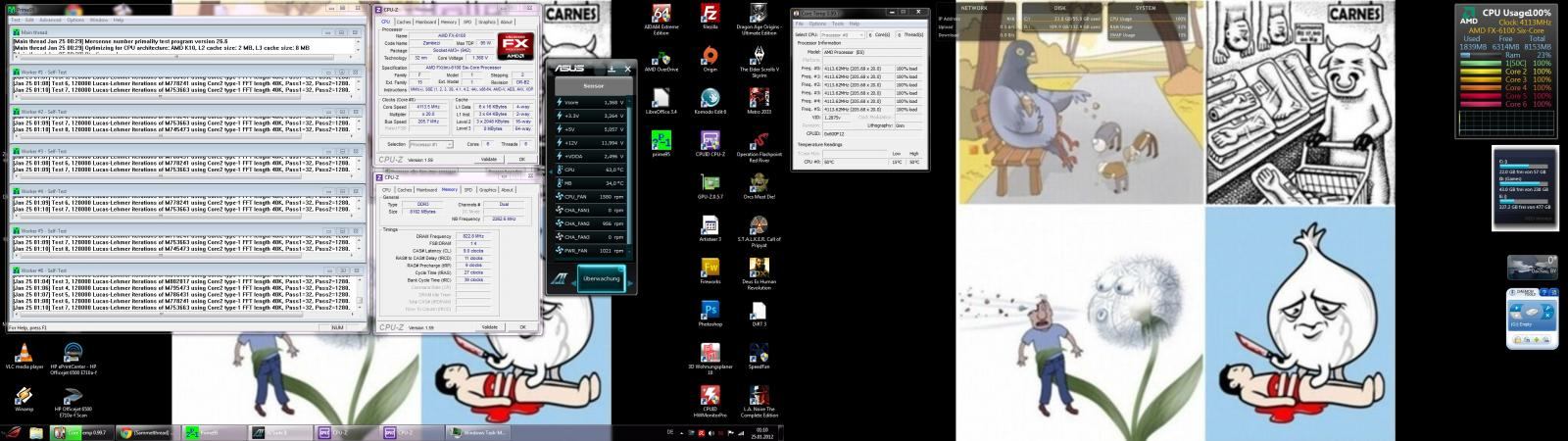The width and height of the screenshot is (1568, 441).
Task: Launch SpeedFan desktop shortcut
Action: click(x=759, y=357)
